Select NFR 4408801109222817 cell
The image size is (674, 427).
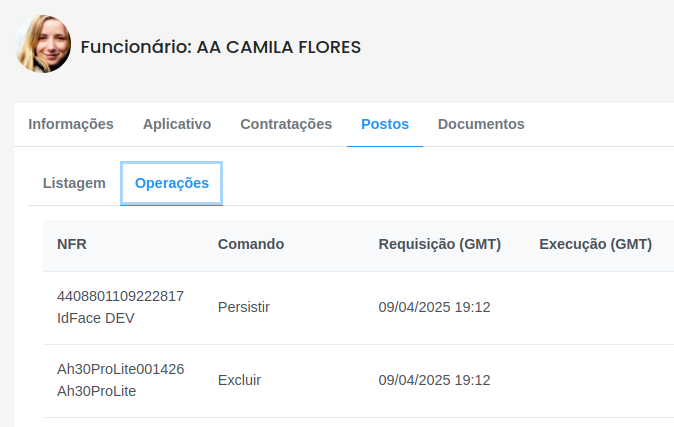point(120,296)
